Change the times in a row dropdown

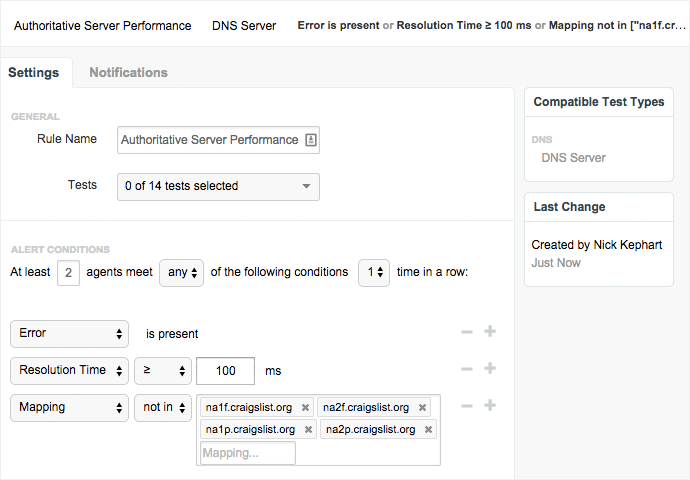[374, 272]
